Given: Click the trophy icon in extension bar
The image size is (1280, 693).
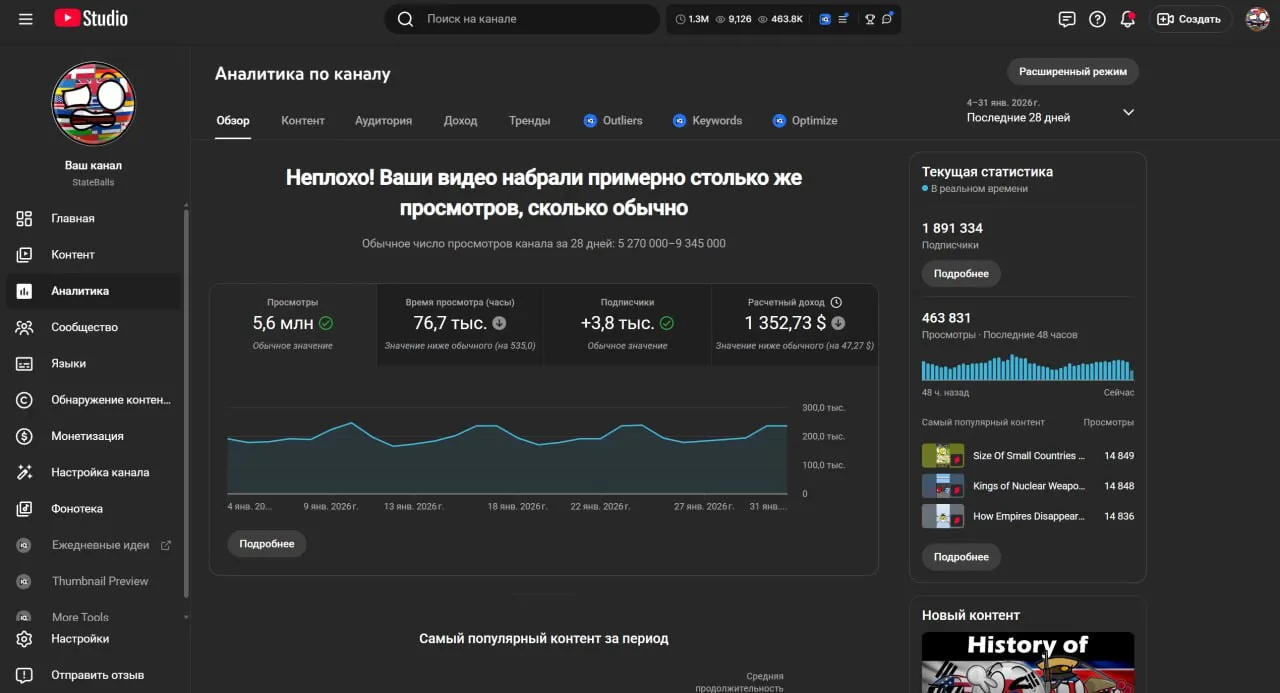Looking at the screenshot, I should click(870, 19).
